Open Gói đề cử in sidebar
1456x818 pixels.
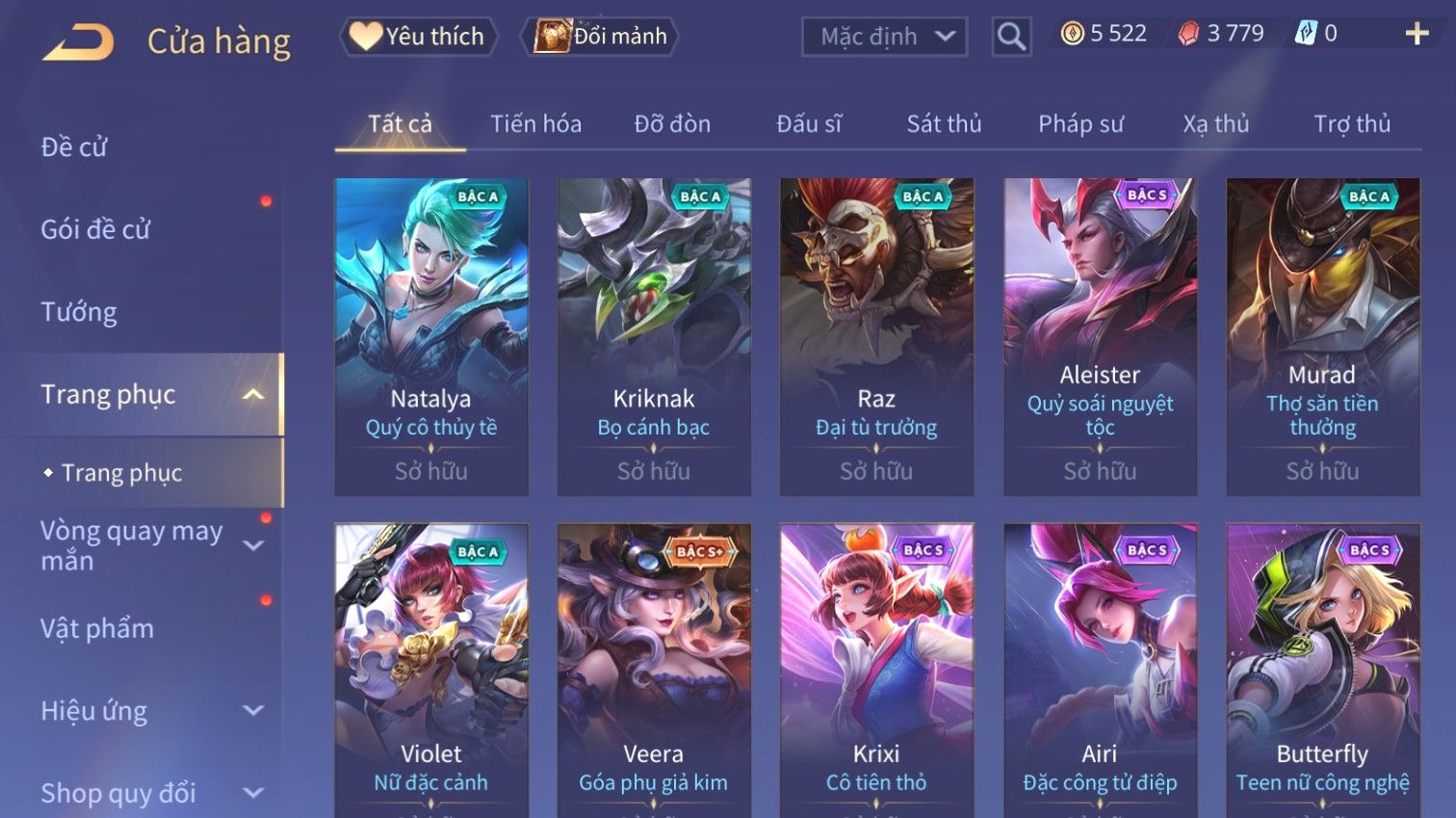coord(95,229)
